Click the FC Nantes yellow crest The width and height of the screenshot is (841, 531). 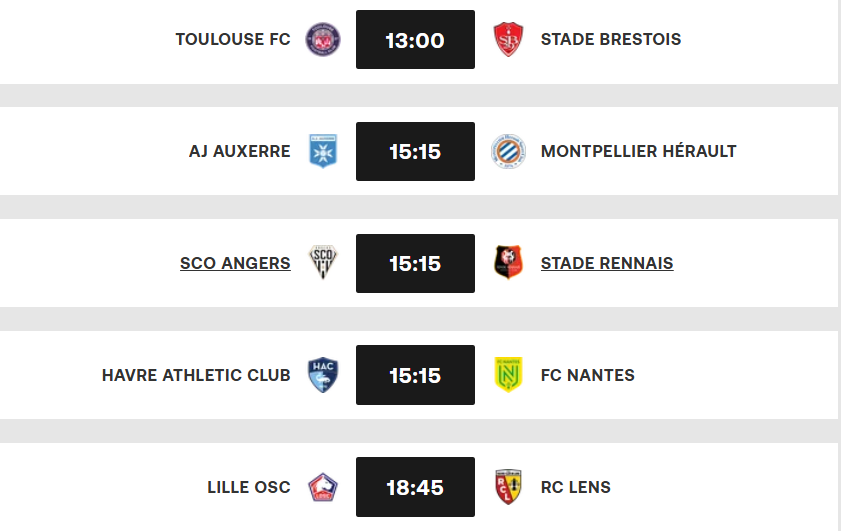(x=508, y=375)
